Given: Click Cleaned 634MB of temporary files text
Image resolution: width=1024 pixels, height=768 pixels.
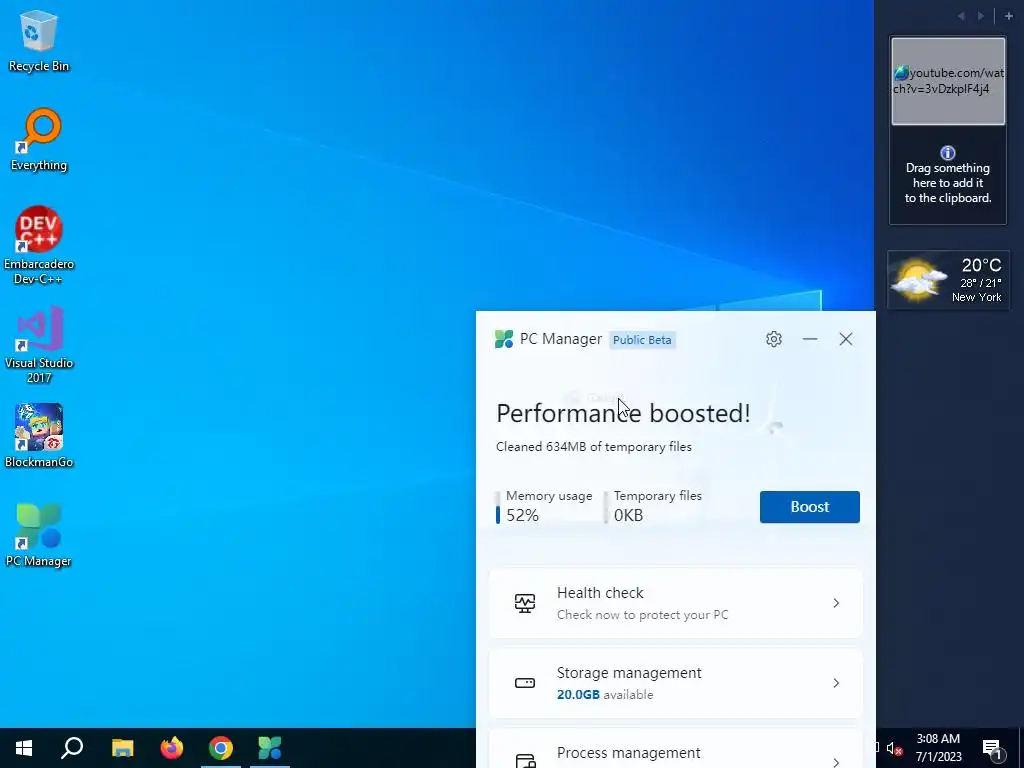Looking at the screenshot, I should click(x=594, y=447).
